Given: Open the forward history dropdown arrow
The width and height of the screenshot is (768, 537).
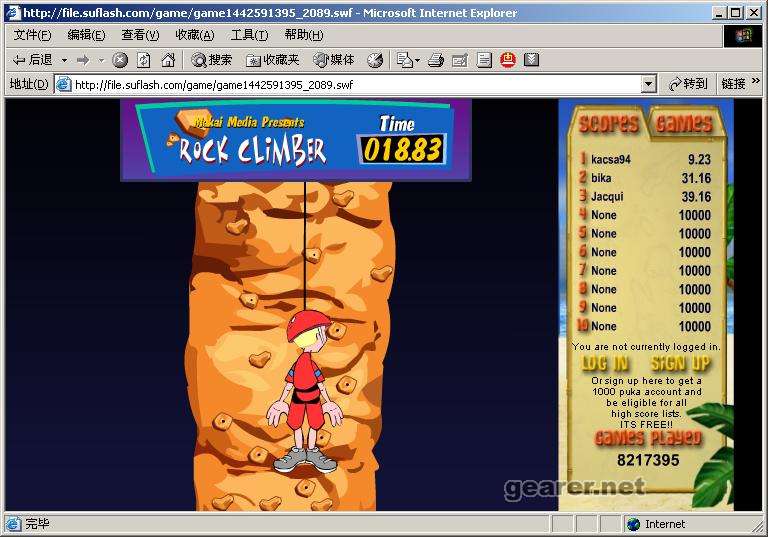Looking at the screenshot, I should (x=101, y=60).
